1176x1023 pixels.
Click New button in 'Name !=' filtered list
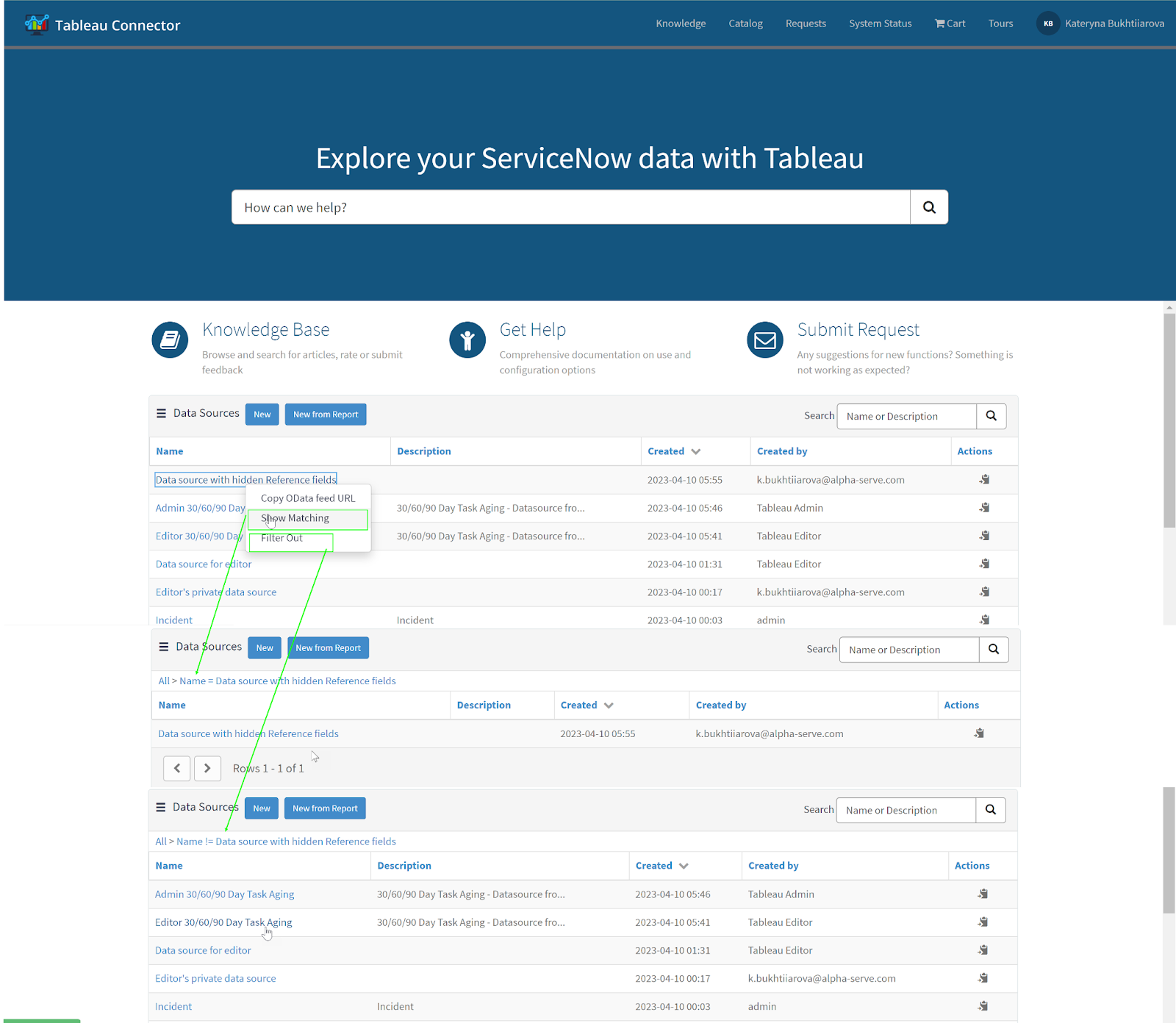click(262, 808)
